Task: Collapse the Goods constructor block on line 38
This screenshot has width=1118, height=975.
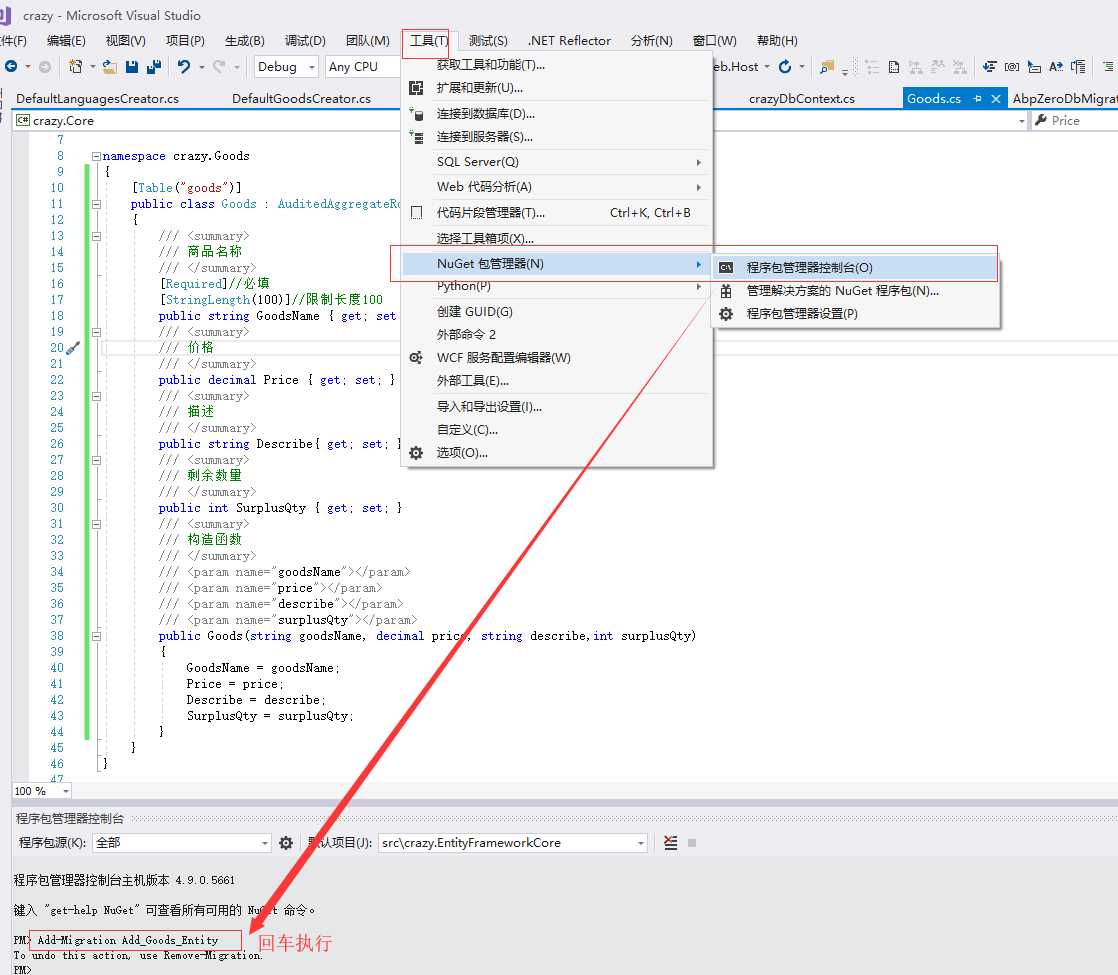Action: tap(96, 635)
